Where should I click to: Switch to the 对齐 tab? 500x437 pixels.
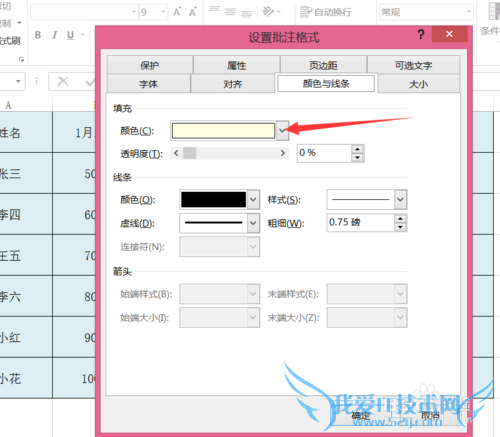(x=233, y=84)
